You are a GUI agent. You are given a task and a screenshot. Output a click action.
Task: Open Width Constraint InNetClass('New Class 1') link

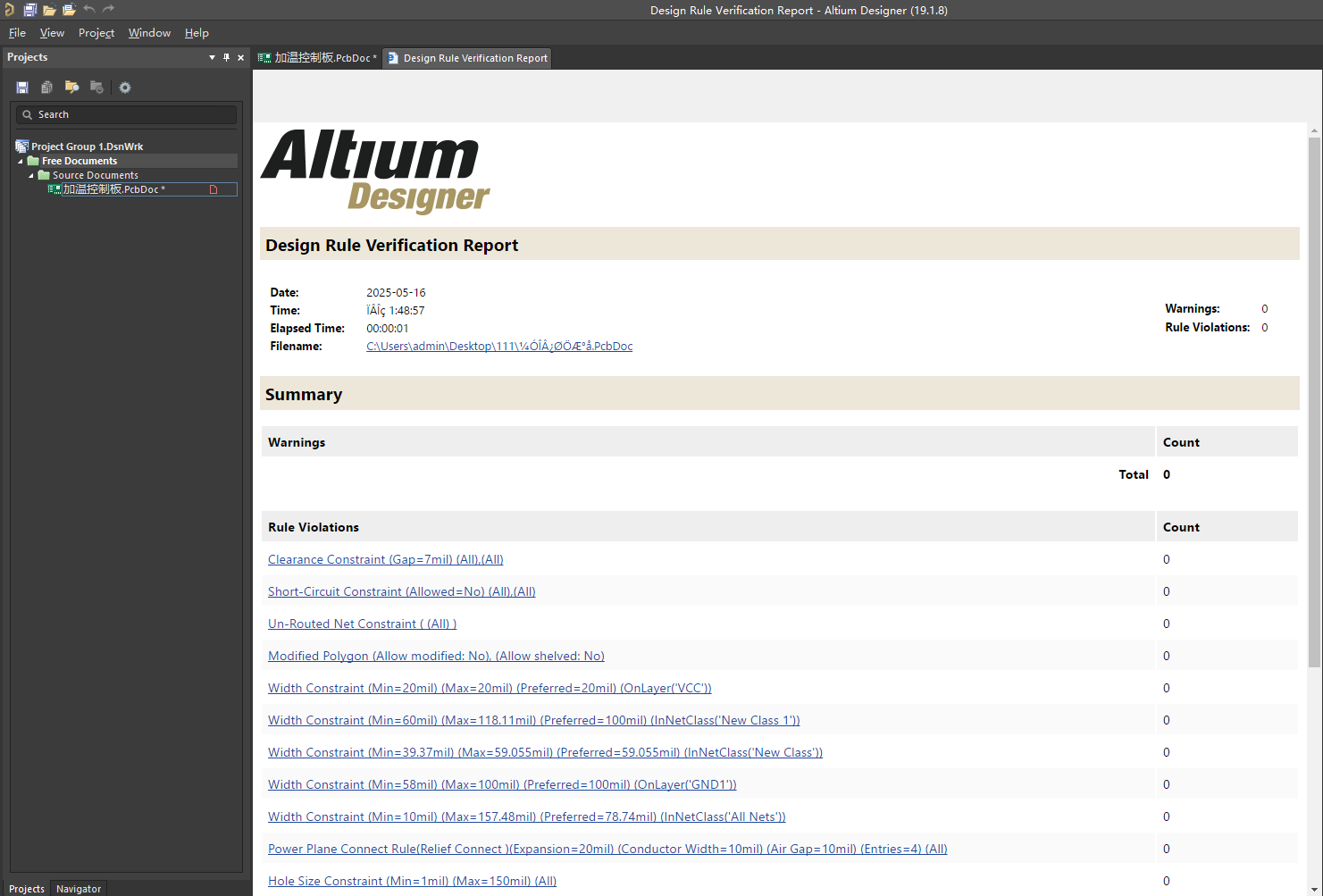click(534, 721)
